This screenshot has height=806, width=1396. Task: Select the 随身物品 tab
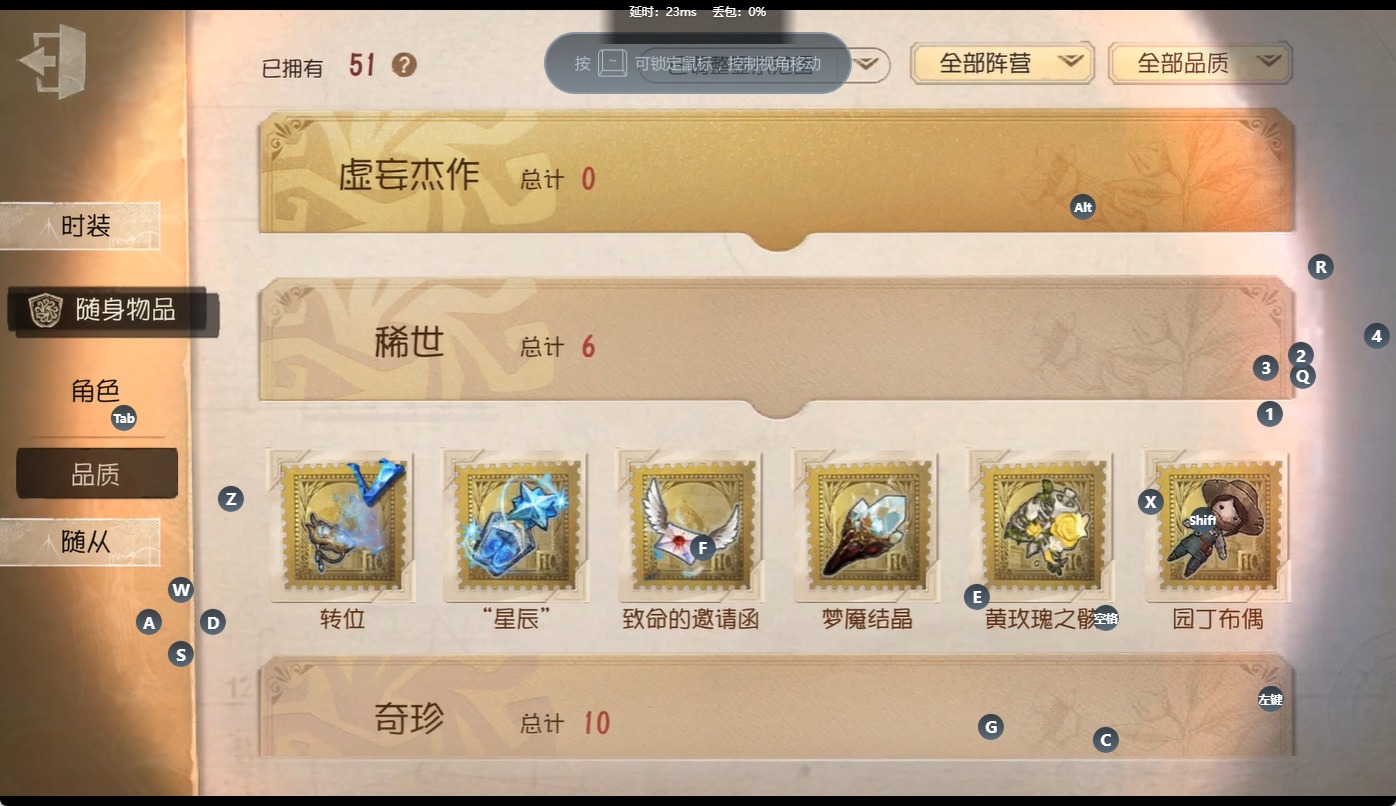point(112,310)
